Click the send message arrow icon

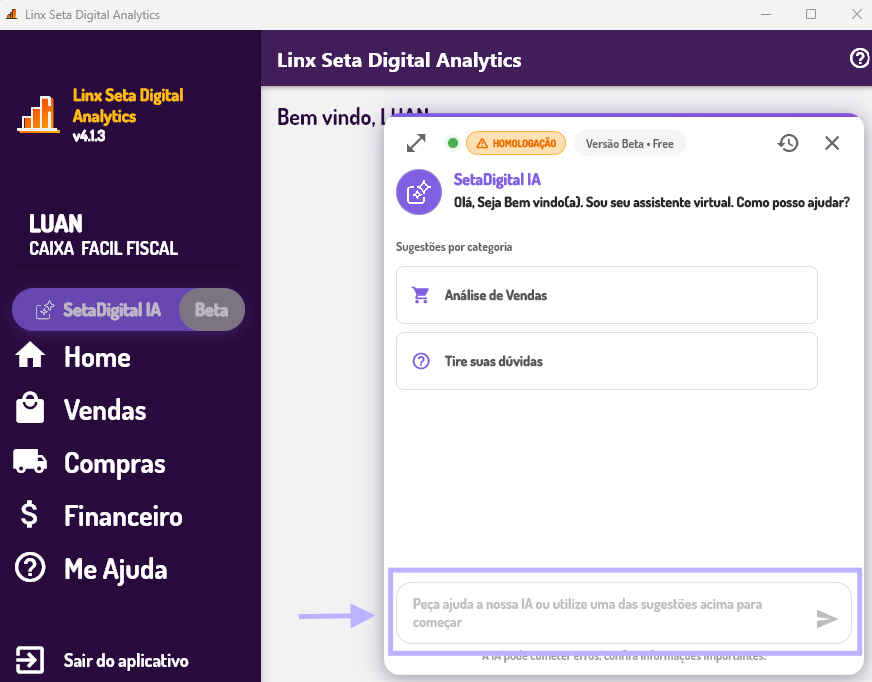tap(827, 618)
